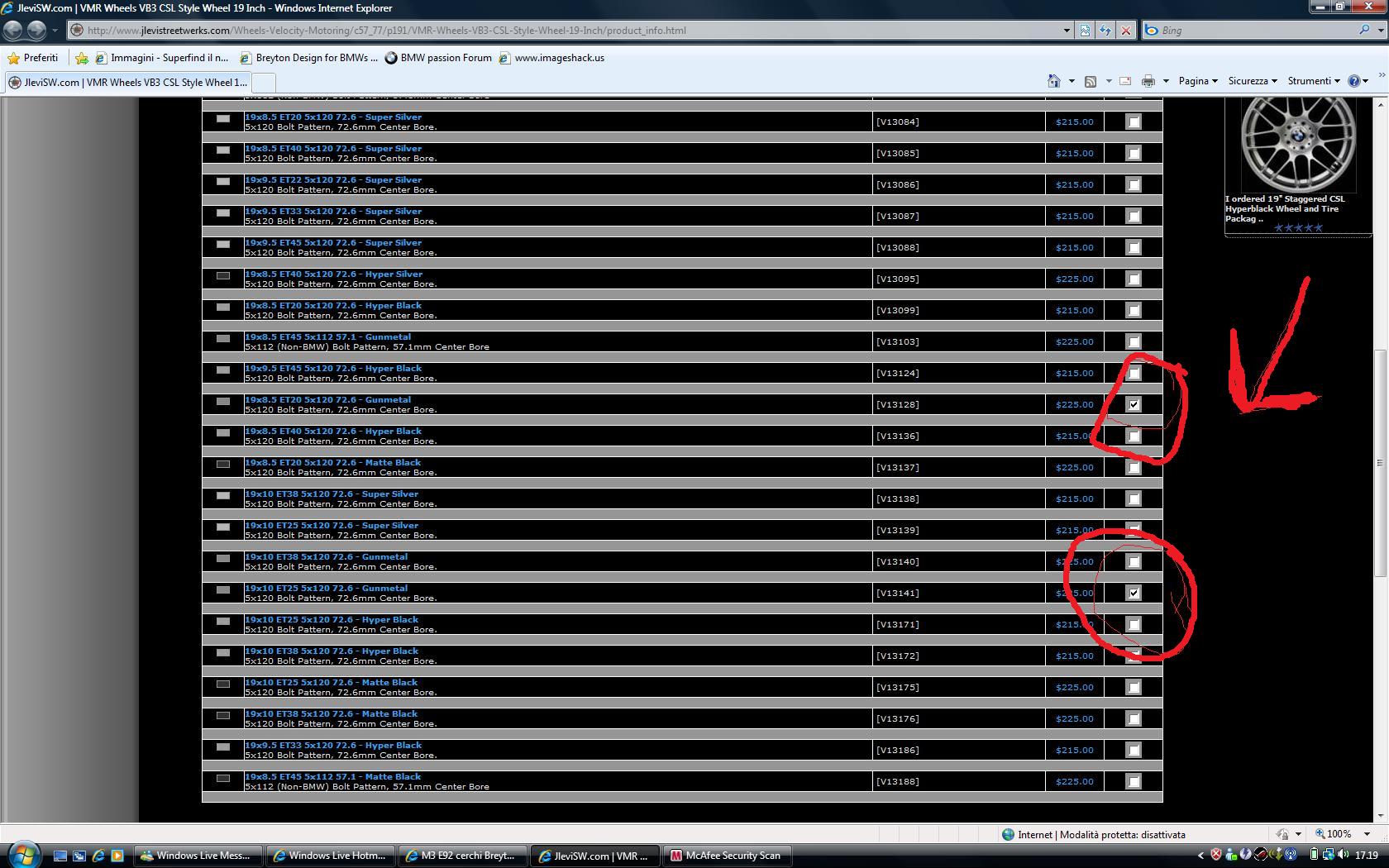
Task: Uncheck the checkbox for item V13141
Action: point(1134,593)
